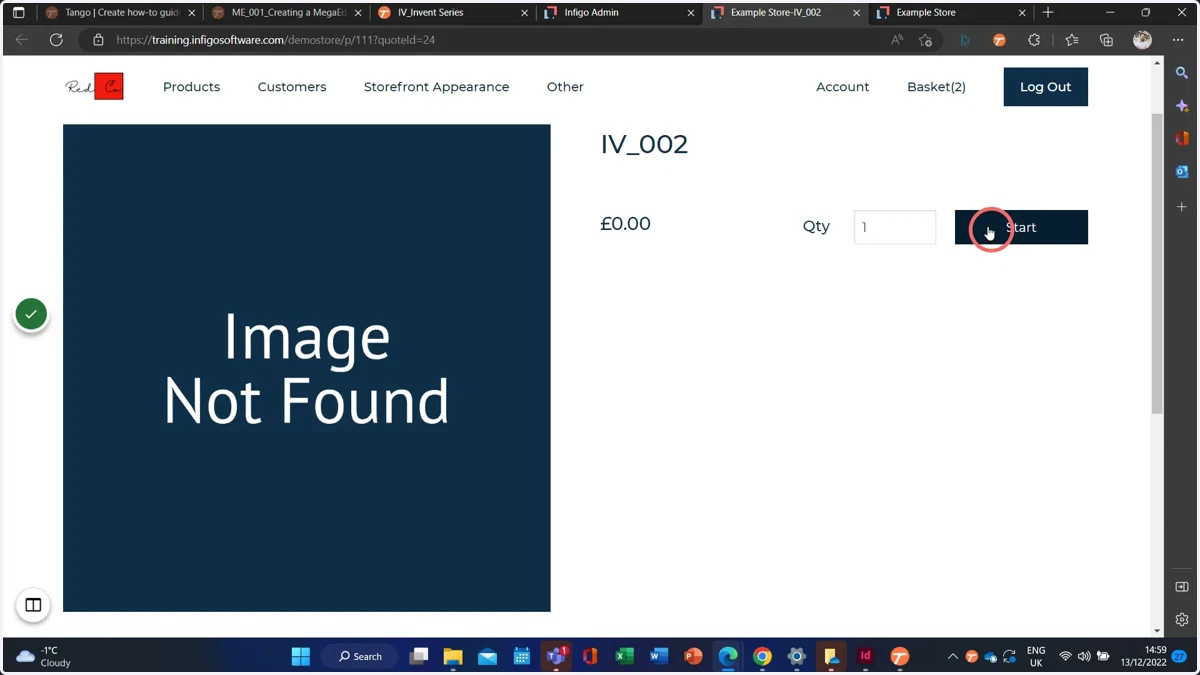The width and height of the screenshot is (1200, 675).
Task: Open Word from the taskbar
Action: pyautogui.click(x=658, y=656)
